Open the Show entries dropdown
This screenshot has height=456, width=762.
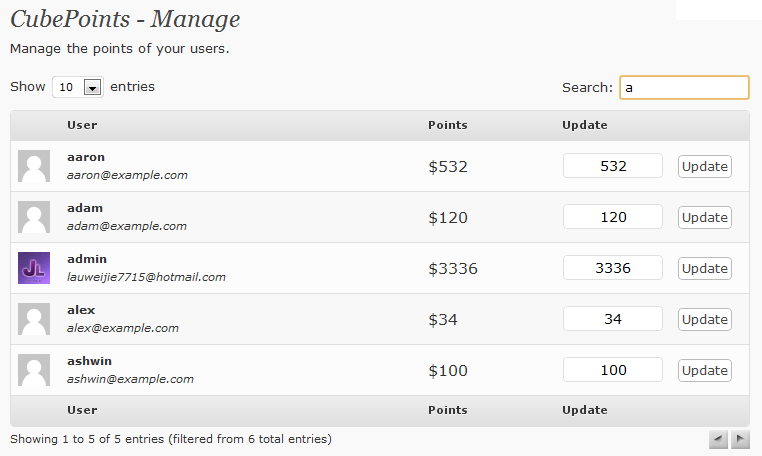pos(78,87)
